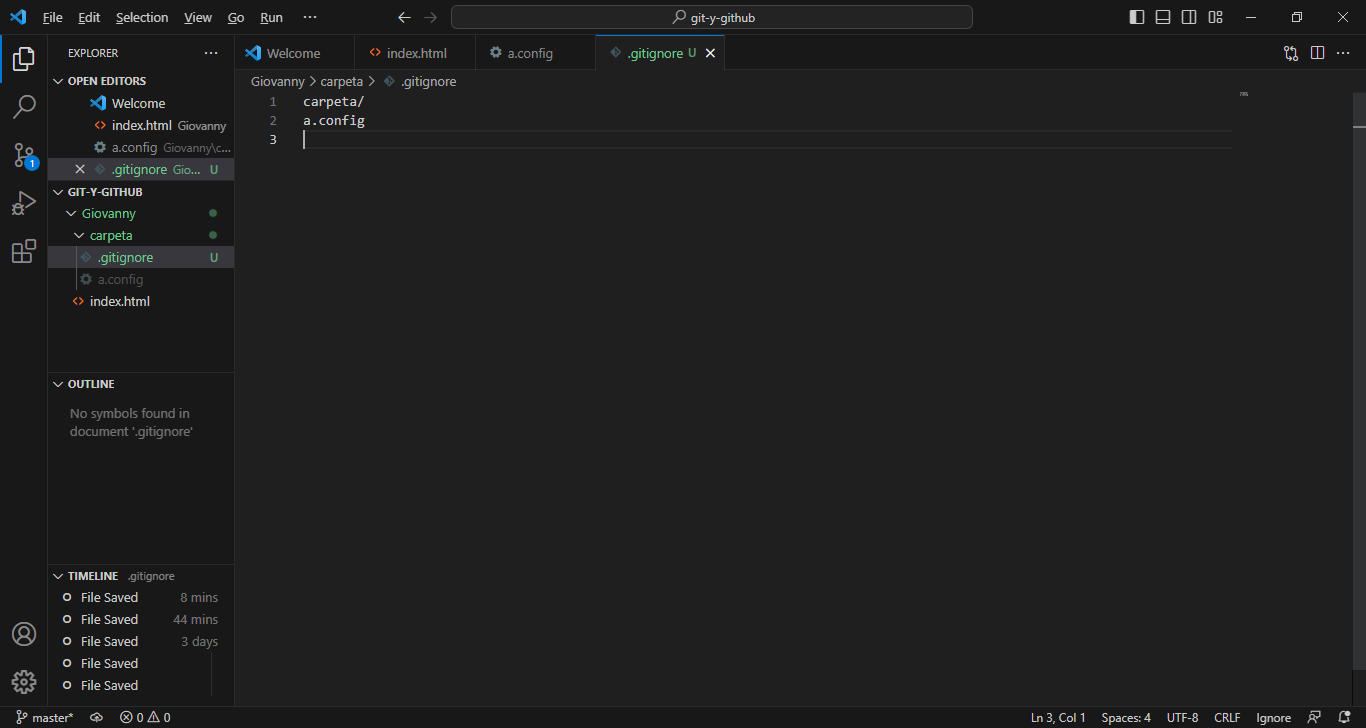Image resolution: width=1366 pixels, height=728 pixels.
Task: Publish to cloud icon in status bar
Action: click(96, 717)
